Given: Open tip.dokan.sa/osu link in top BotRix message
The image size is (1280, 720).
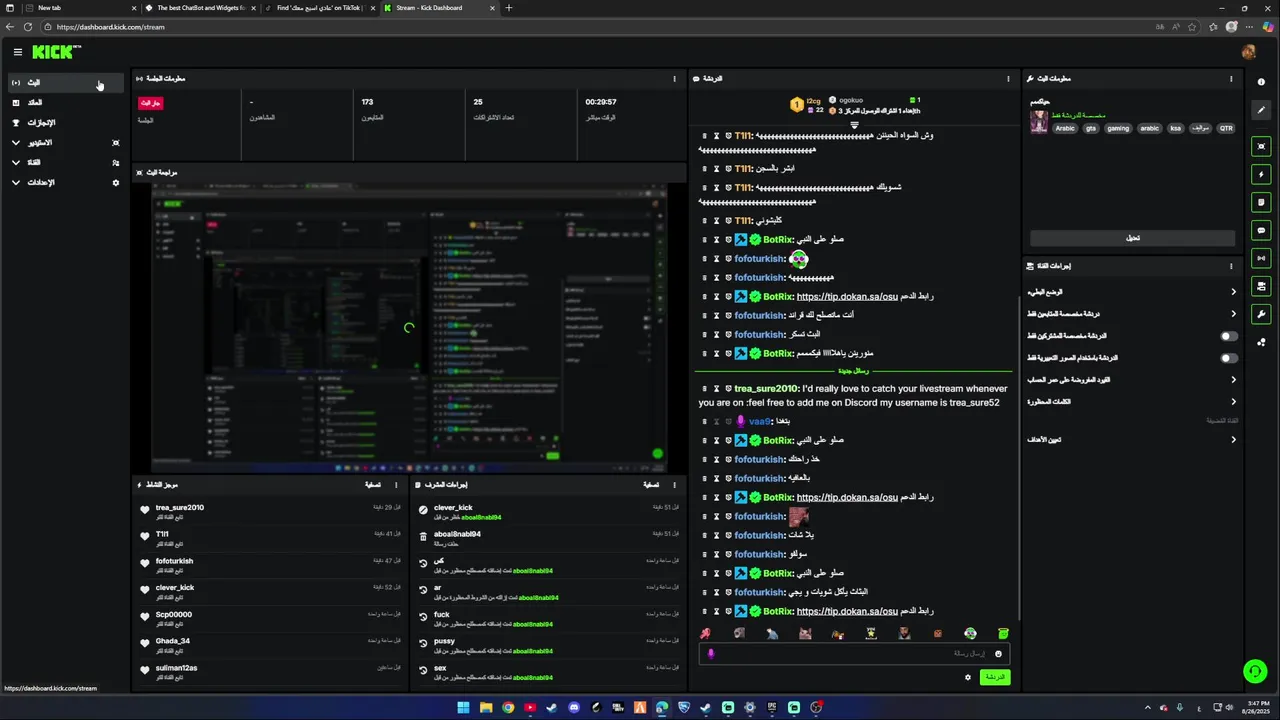Looking at the screenshot, I should click(847, 296).
